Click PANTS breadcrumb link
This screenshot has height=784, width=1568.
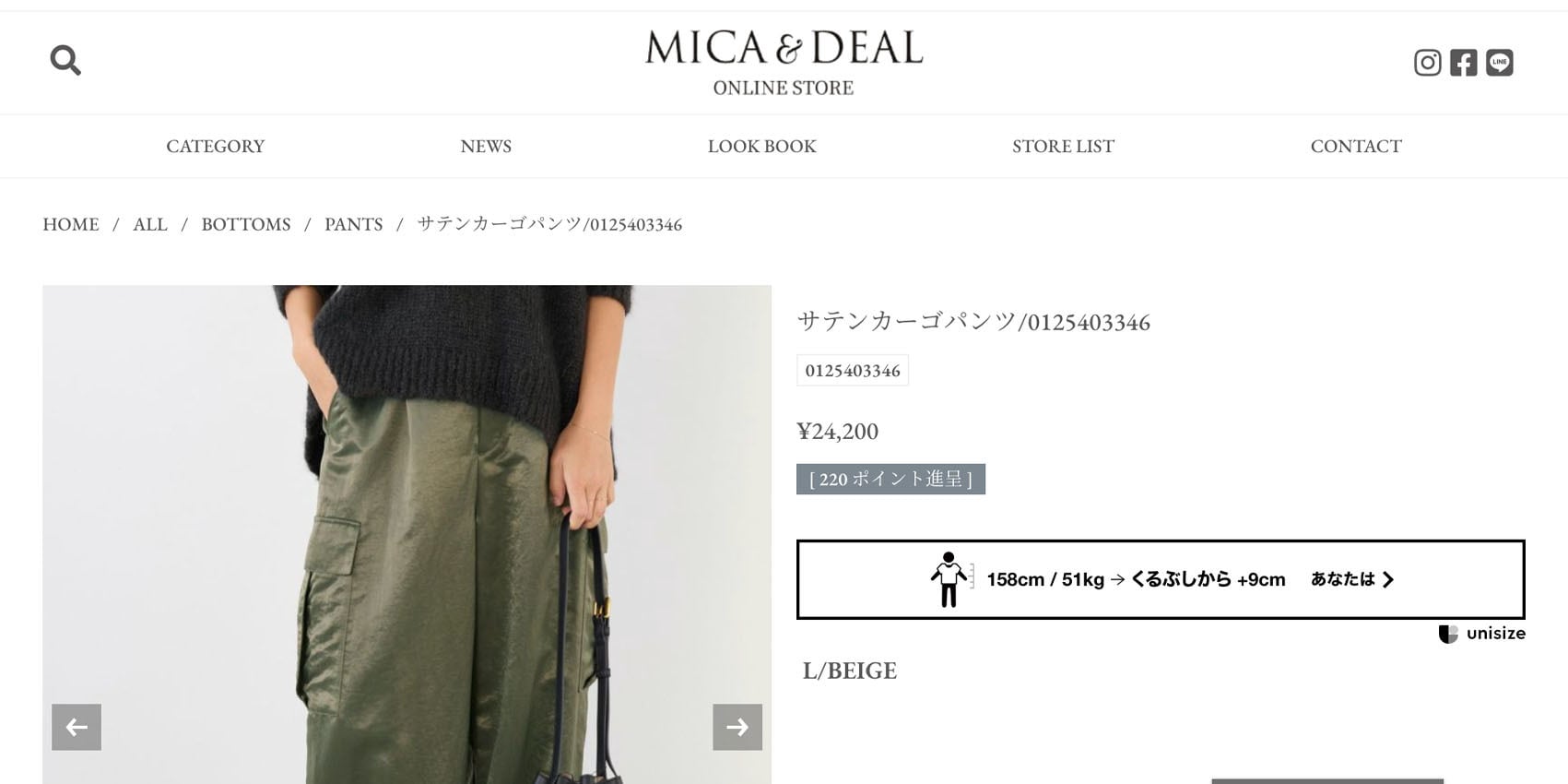pos(353,224)
